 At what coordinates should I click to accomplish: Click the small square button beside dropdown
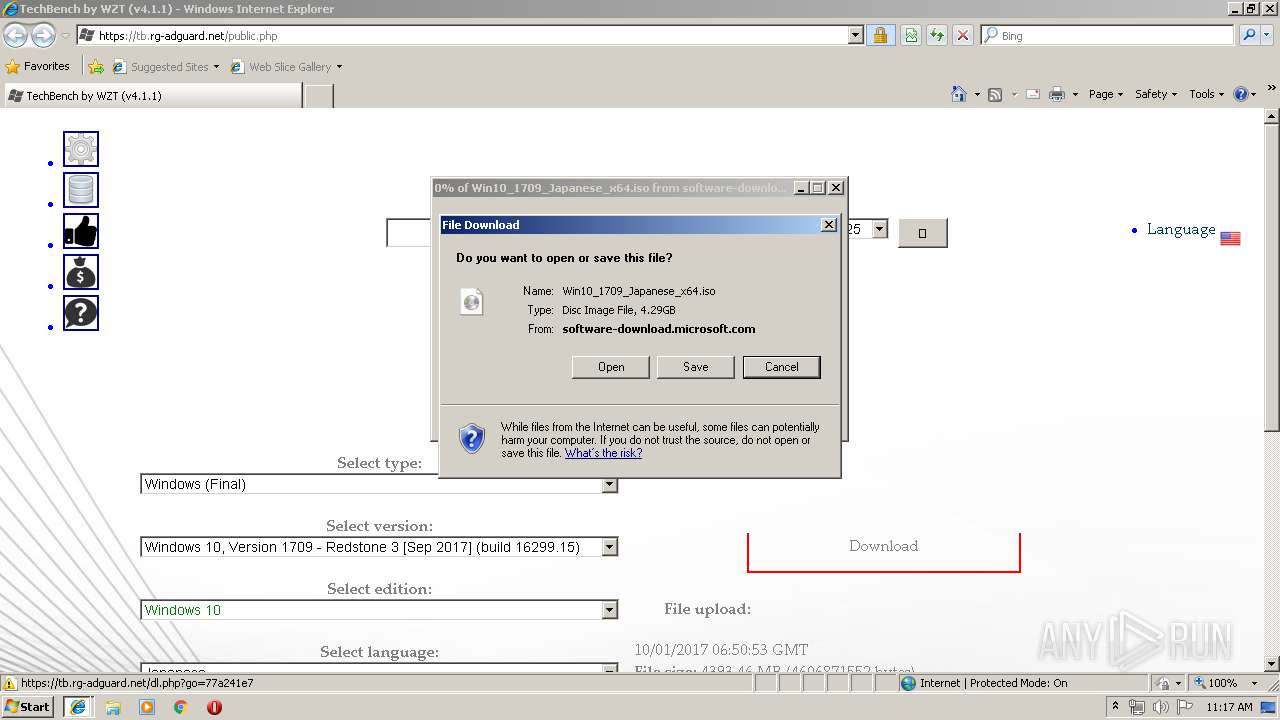[x=922, y=233]
